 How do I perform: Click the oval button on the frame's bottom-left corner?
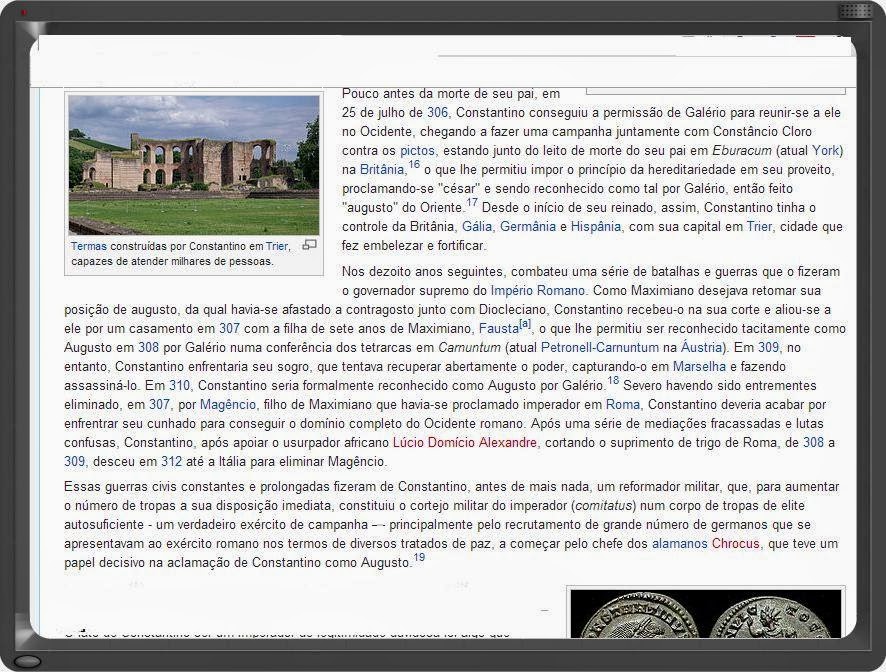27,661
